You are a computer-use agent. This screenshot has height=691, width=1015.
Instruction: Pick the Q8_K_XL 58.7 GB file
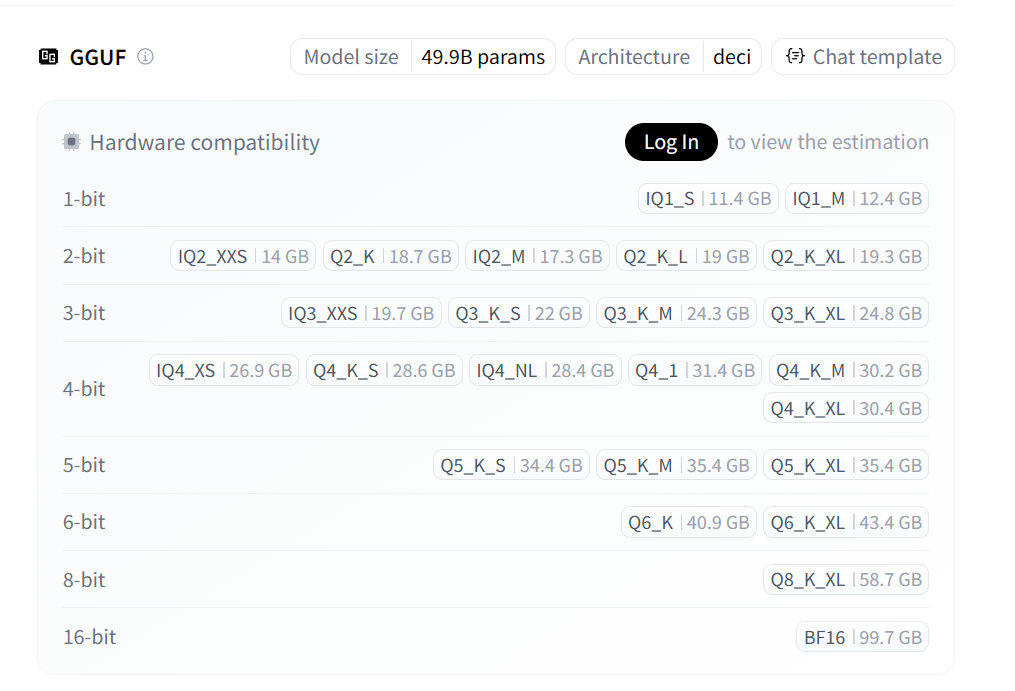[846, 580]
